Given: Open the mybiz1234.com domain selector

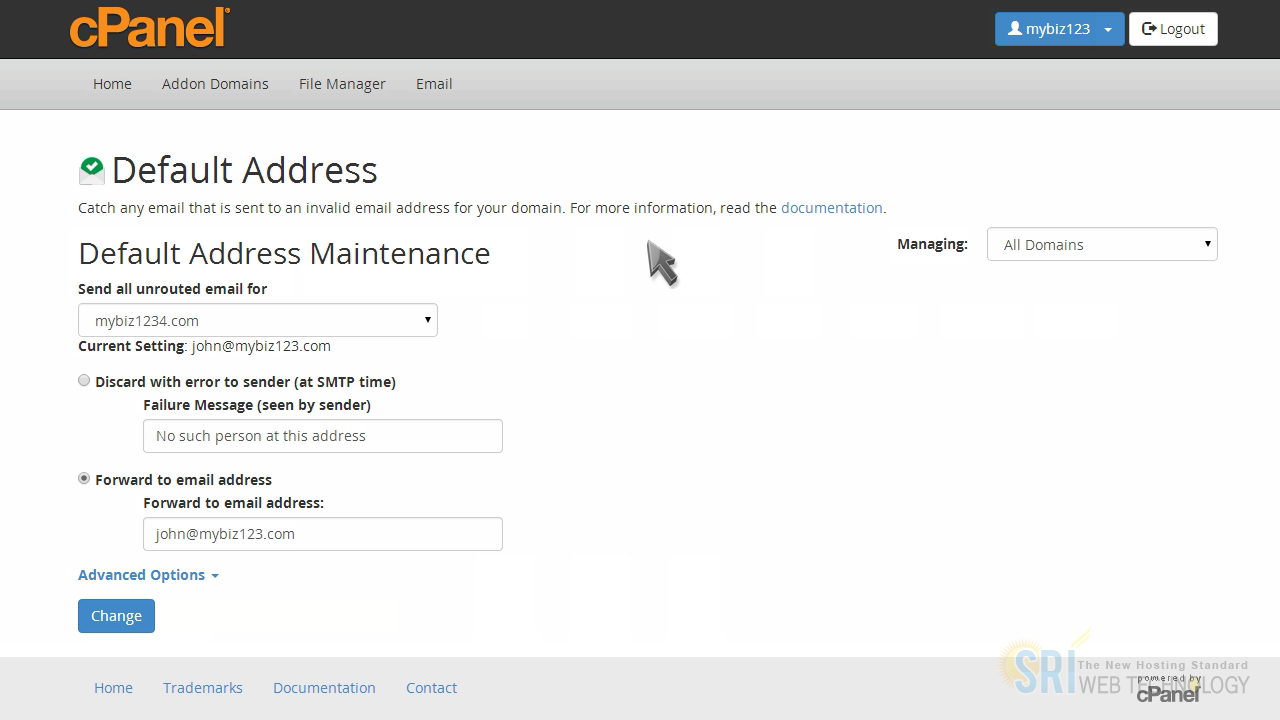Looking at the screenshot, I should coord(258,320).
